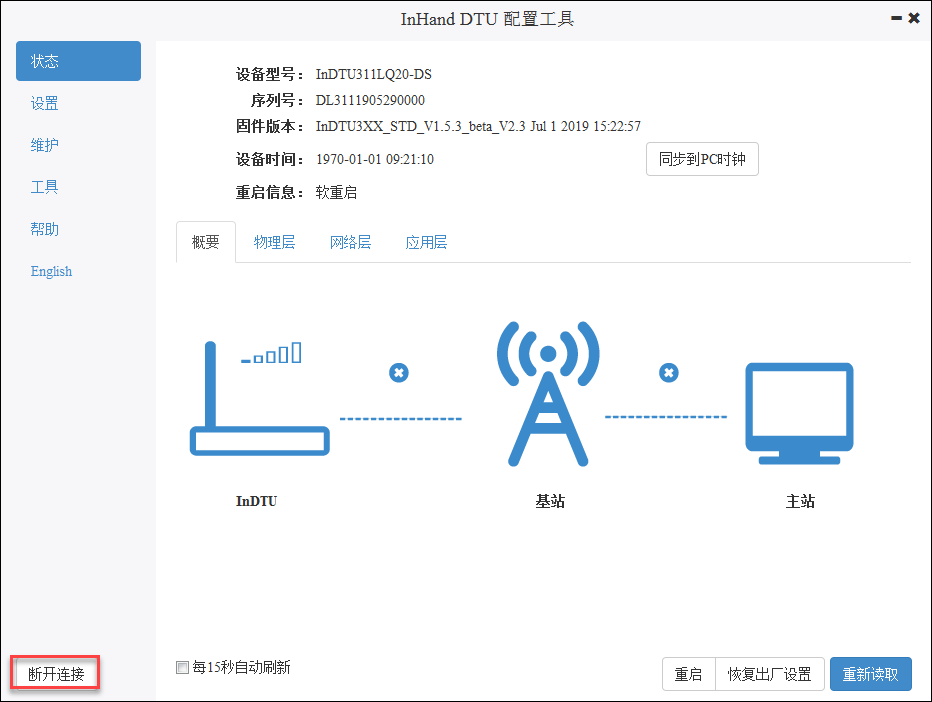
Task: Open the 设置 sidebar section
Action: tap(45, 103)
